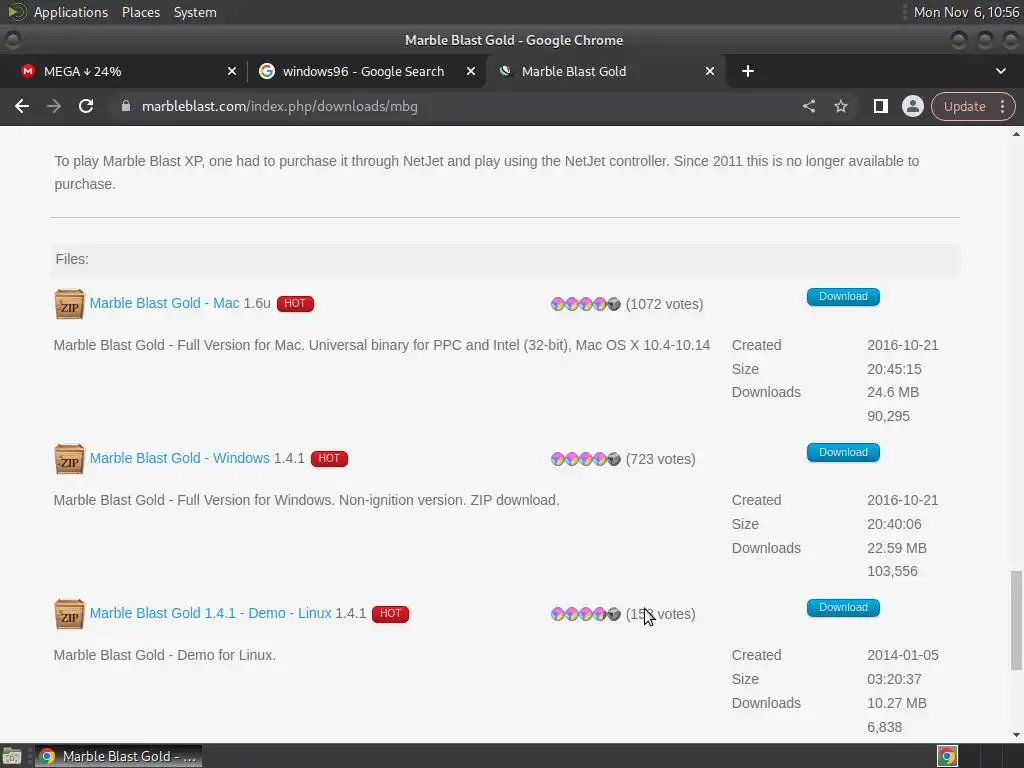Bookmark this page with the star
Viewport: 1024px width, 768px height.
pyautogui.click(x=840, y=106)
